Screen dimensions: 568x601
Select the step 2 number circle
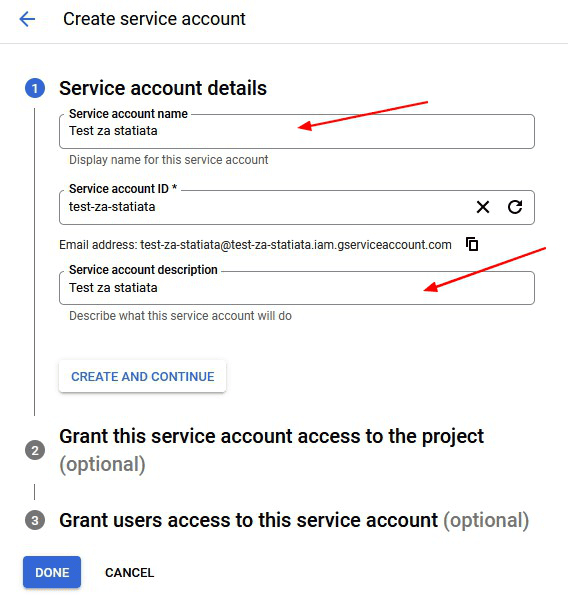point(35,450)
